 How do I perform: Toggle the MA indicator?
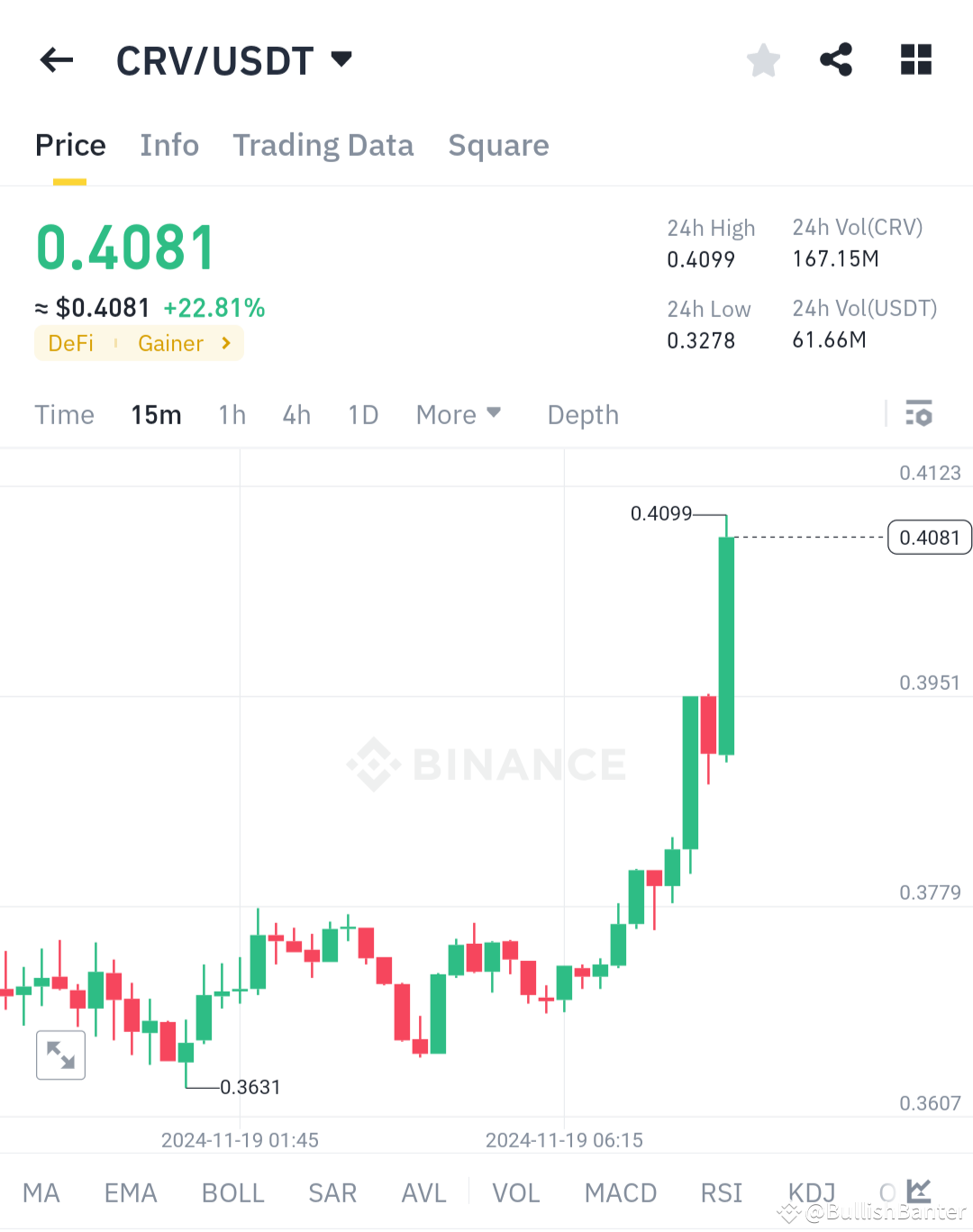click(41, 1191)
